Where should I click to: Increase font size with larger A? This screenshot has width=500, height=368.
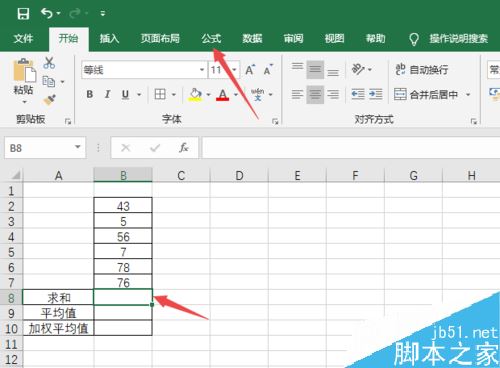pyautogui.click(x=250, y=70)
